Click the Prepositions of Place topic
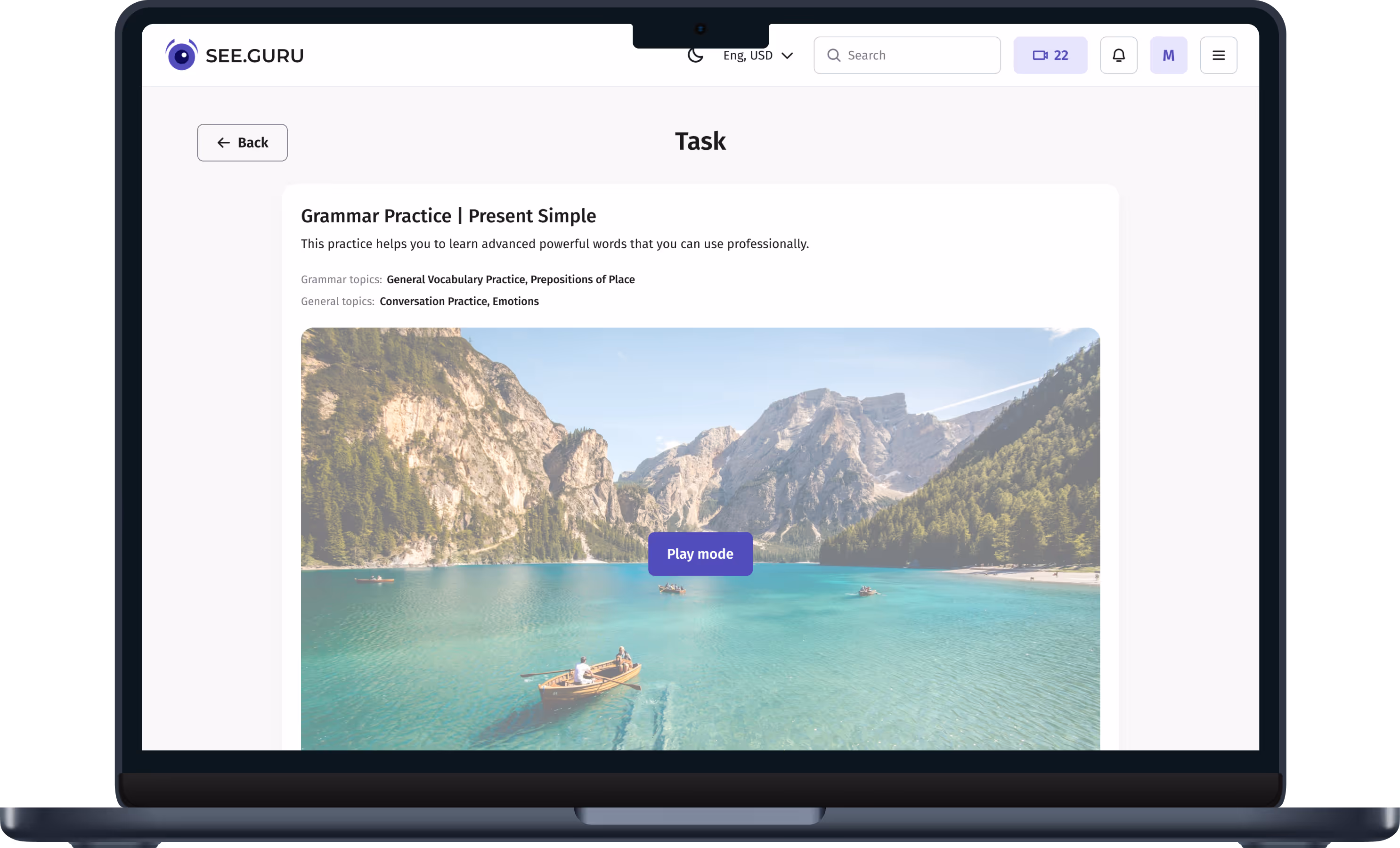Viewport: 1400px width, 848px height. click(x=582, y=279)
